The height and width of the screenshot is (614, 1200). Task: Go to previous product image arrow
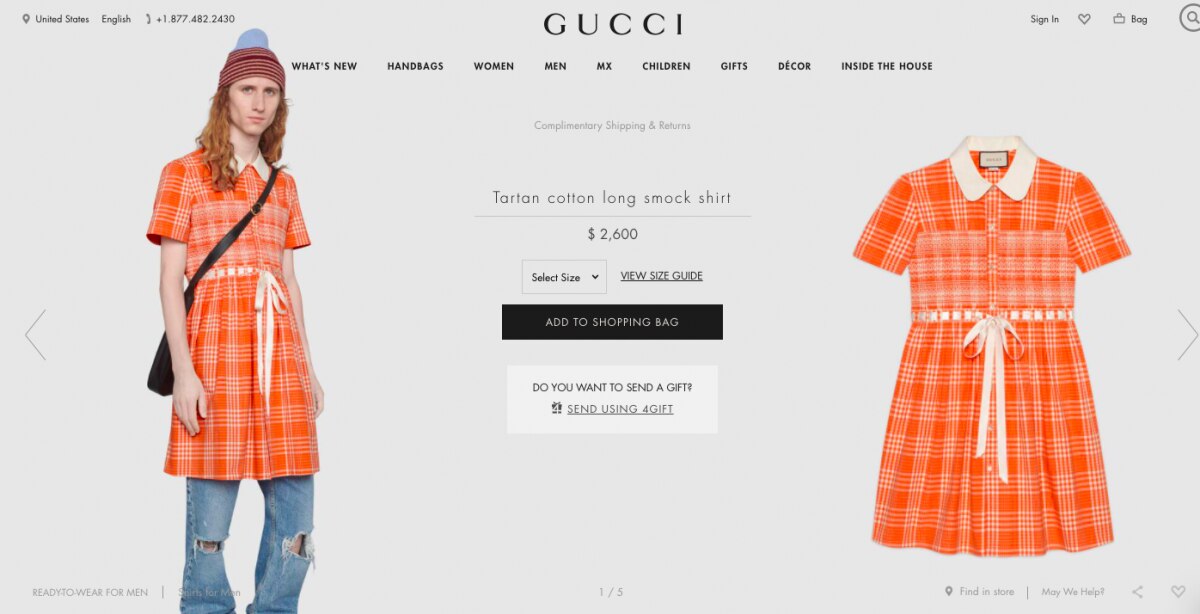pos(35,334)
